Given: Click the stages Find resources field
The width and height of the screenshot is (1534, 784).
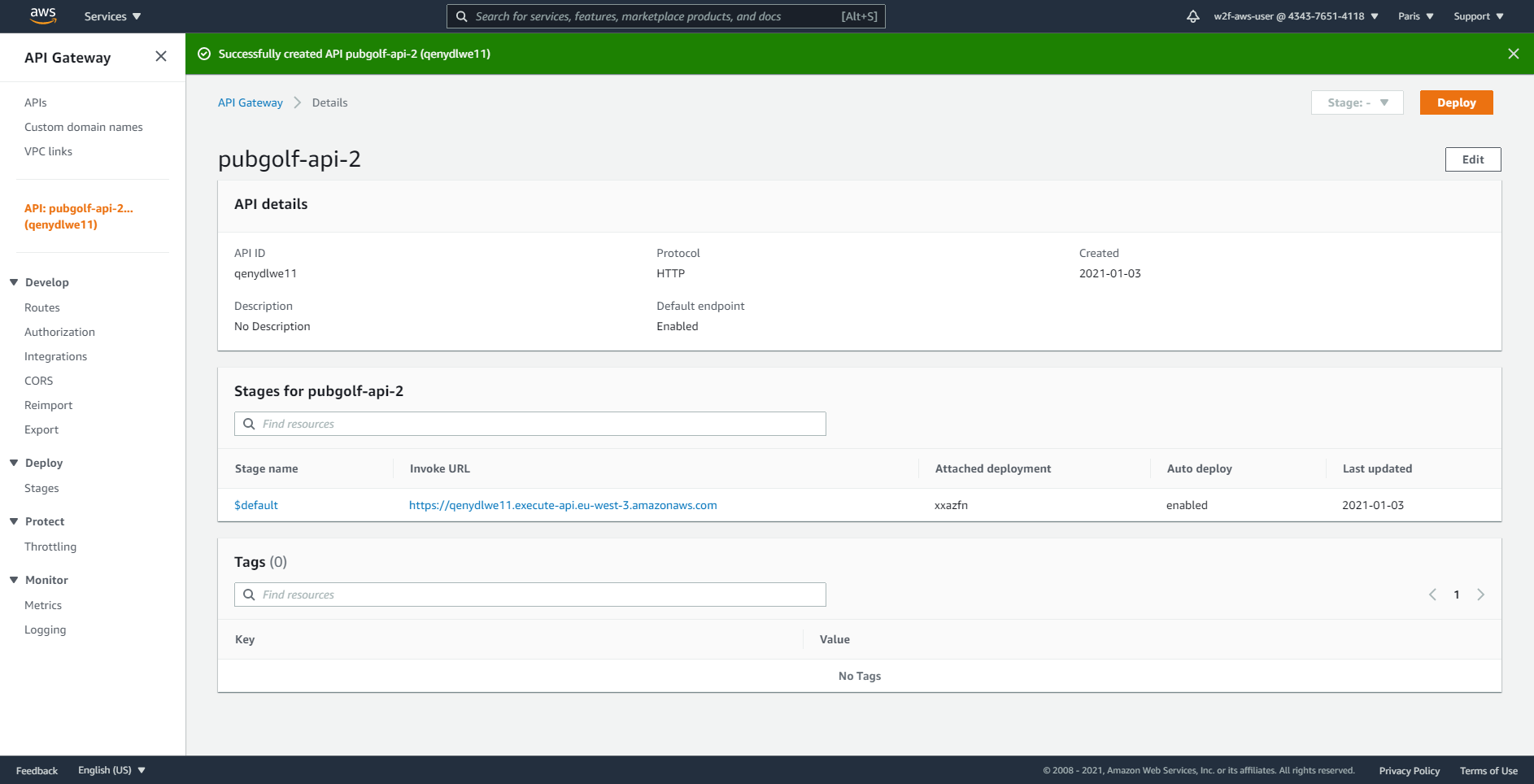Looking at the screenshot, I should 530,424.
